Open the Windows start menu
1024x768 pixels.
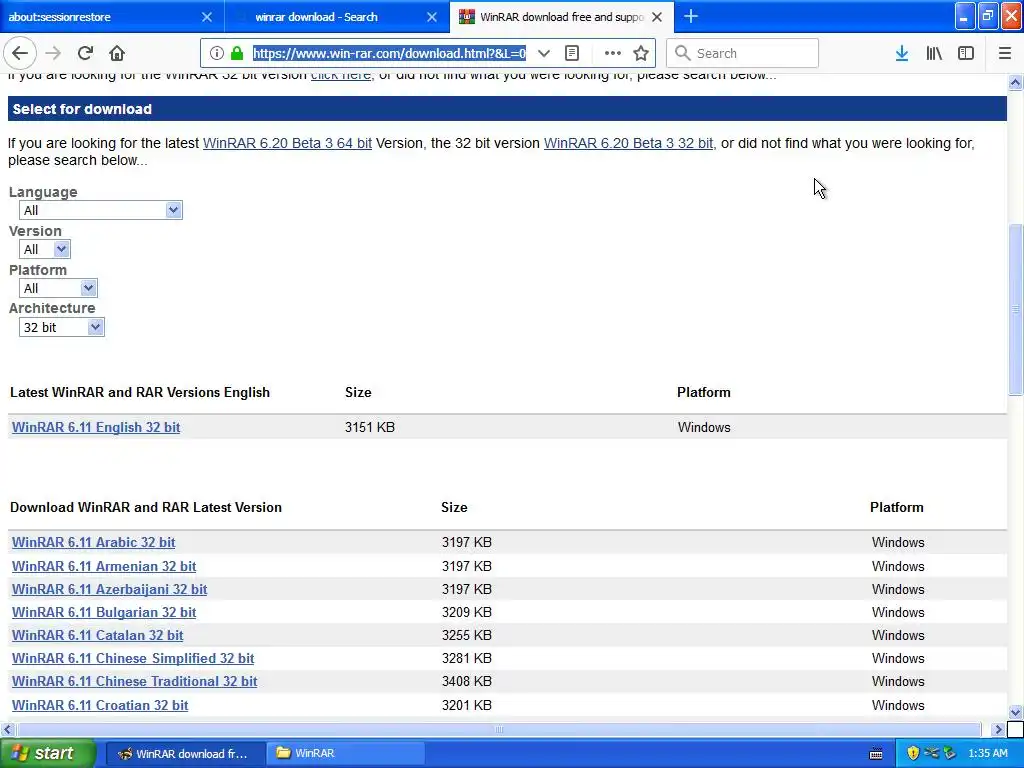(48, 753)
